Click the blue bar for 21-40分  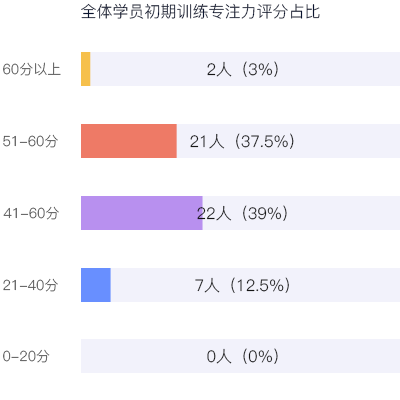tap(96, 285)
